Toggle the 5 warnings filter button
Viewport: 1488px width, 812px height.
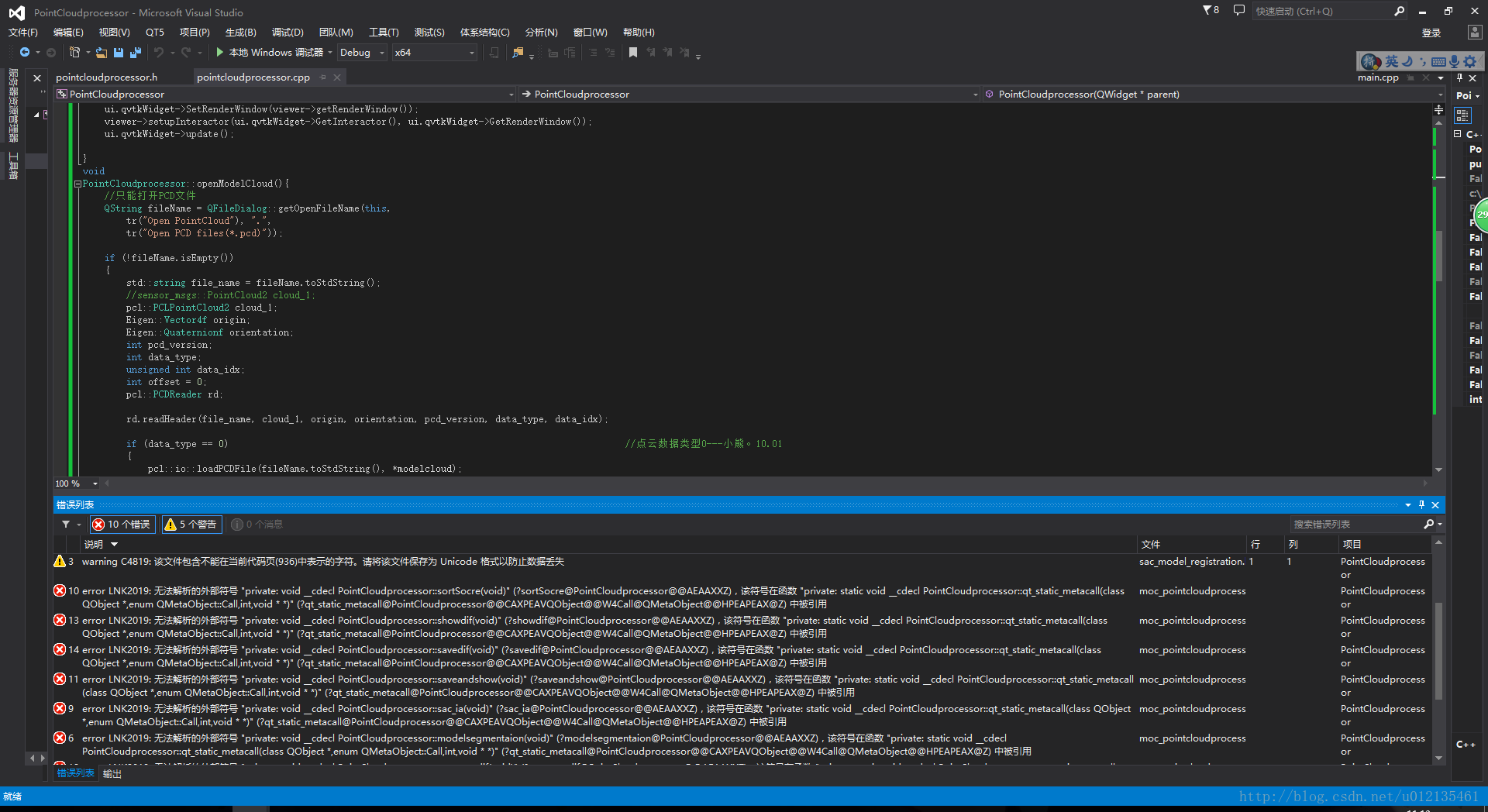click(x=191, y=525)
